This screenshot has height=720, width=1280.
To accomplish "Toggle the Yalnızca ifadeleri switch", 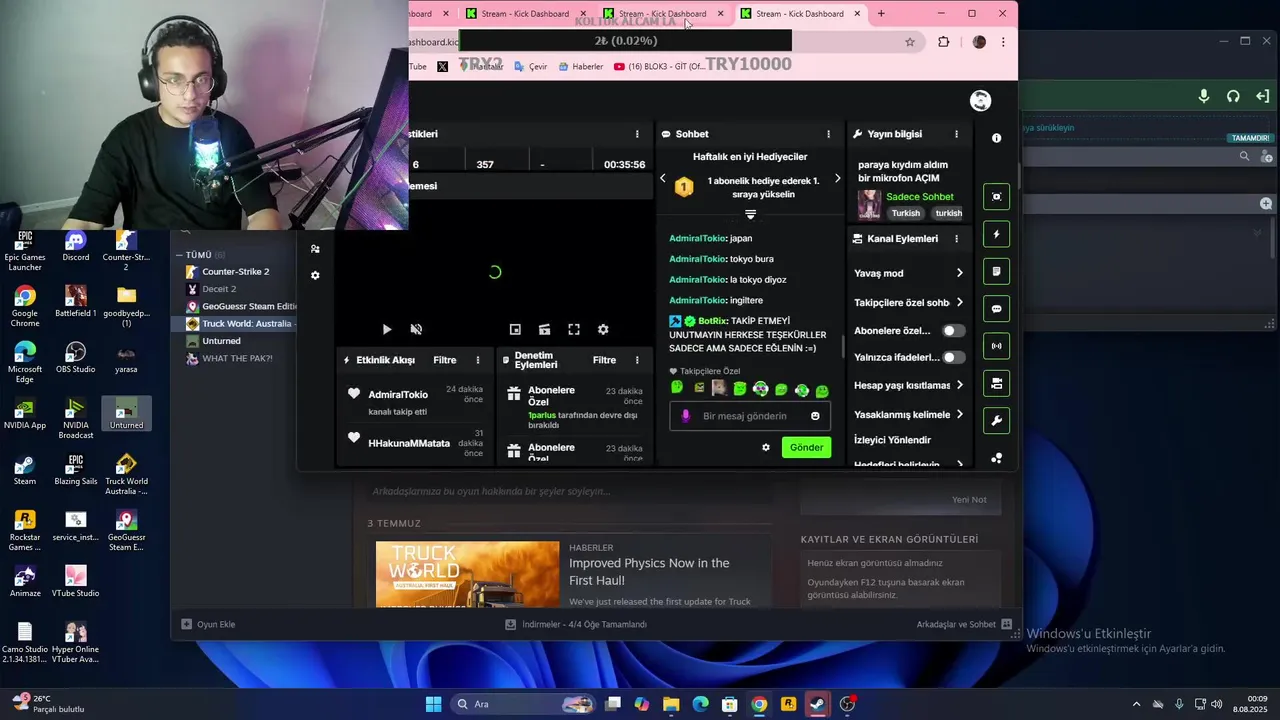I will coord(954,357).
